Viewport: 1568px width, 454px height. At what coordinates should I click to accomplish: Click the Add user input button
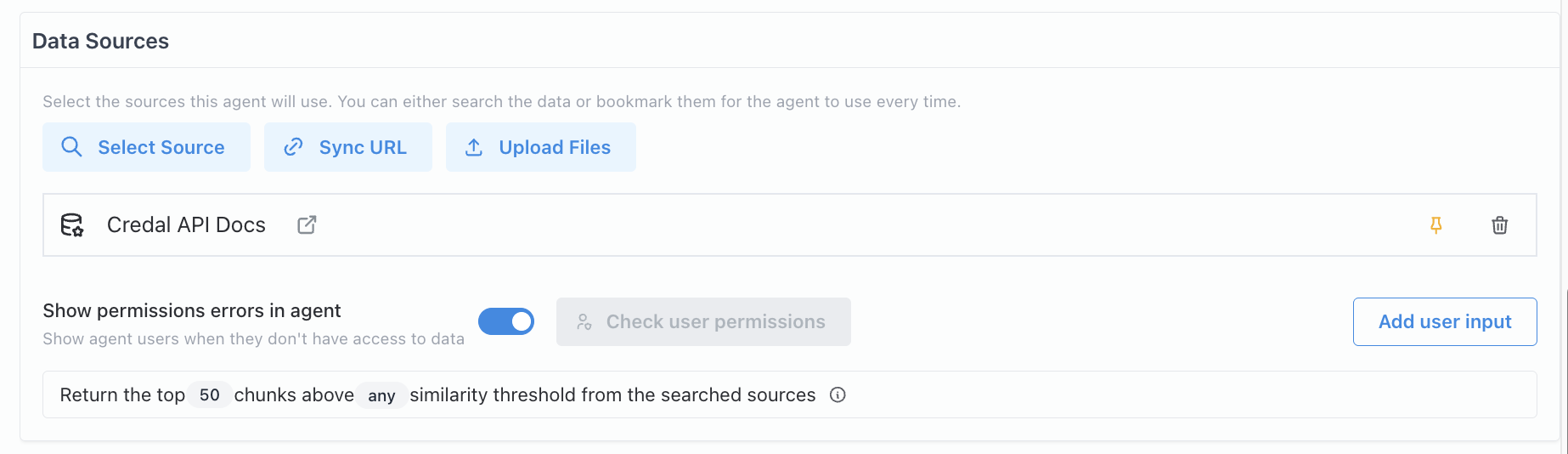point(1444,321)
